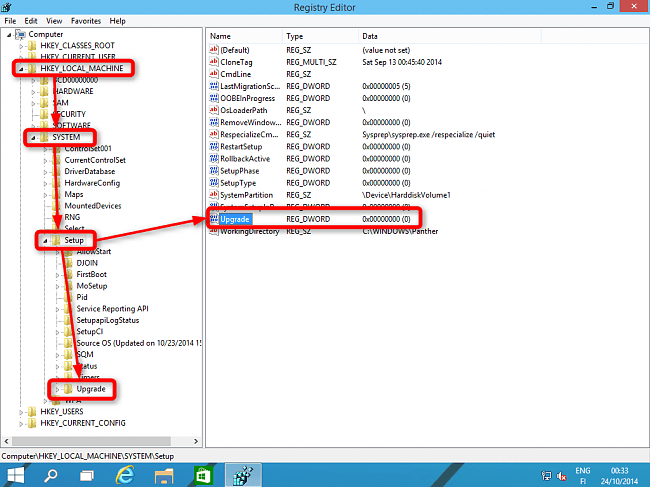Expand the Upgrade subkey under Setup

pyautogui.click(x=58, y=388)
